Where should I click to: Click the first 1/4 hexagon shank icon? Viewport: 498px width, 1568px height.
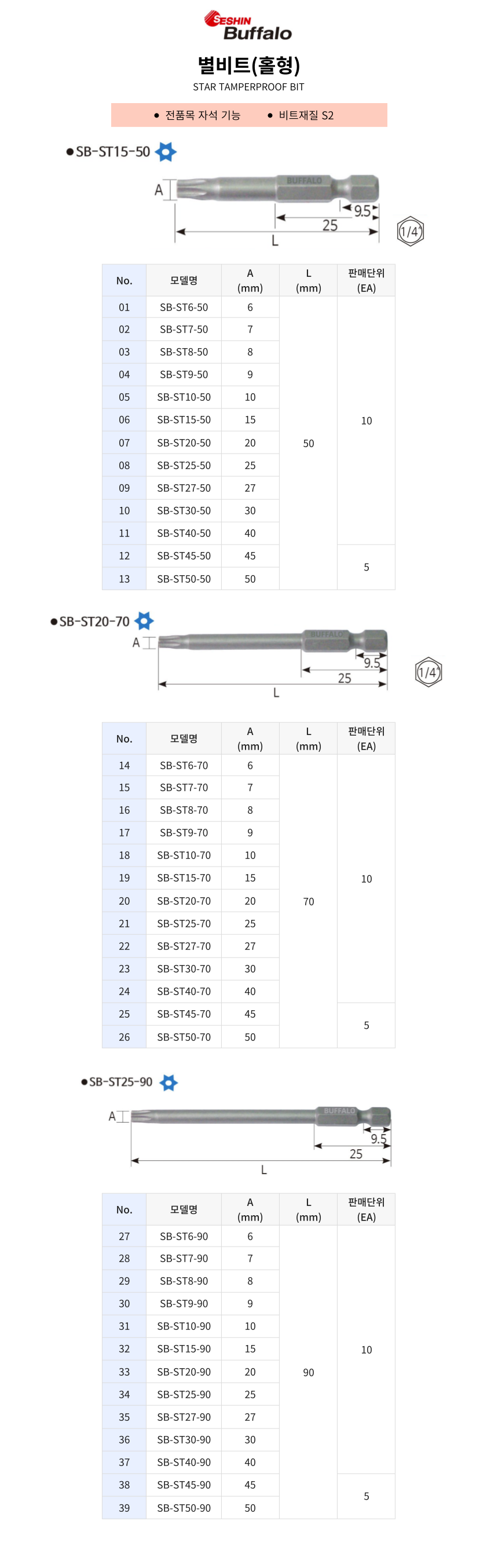click(x=410, y=231)
